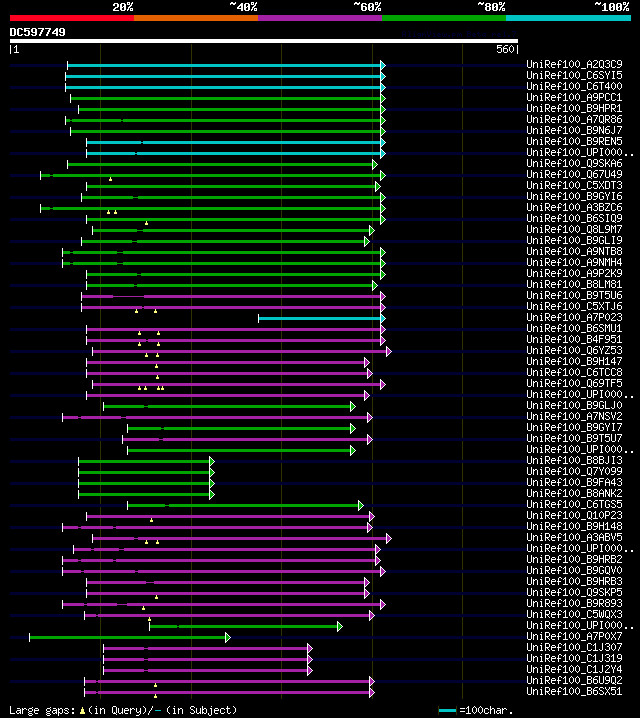Select hit UniRef100_B9GLI9

tap(574, 240)
